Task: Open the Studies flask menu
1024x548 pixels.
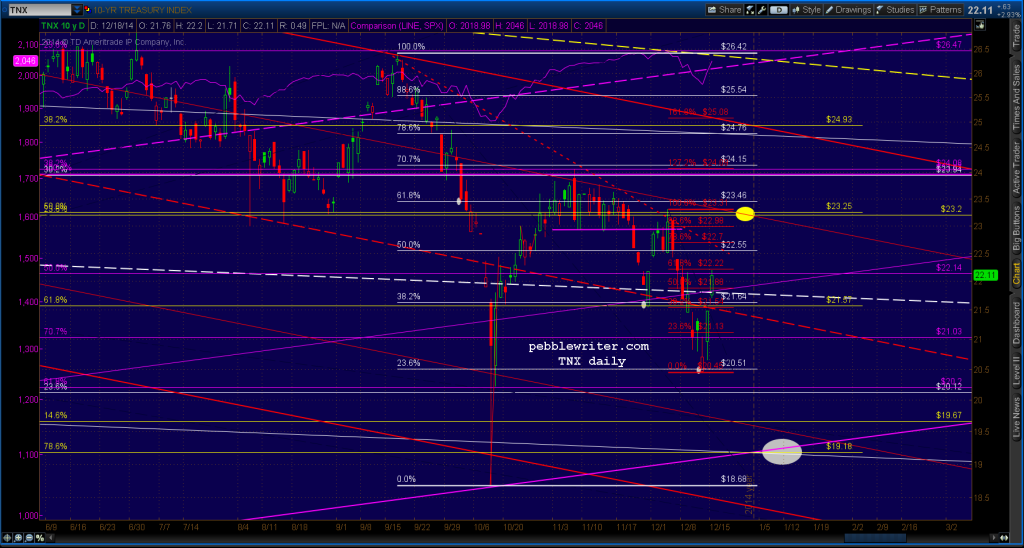Action: coord(895,10)
